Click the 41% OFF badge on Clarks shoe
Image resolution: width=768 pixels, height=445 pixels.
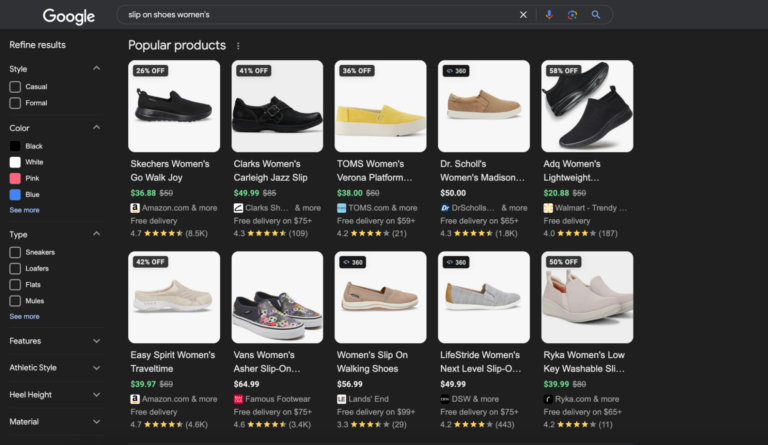click(254, 71)
